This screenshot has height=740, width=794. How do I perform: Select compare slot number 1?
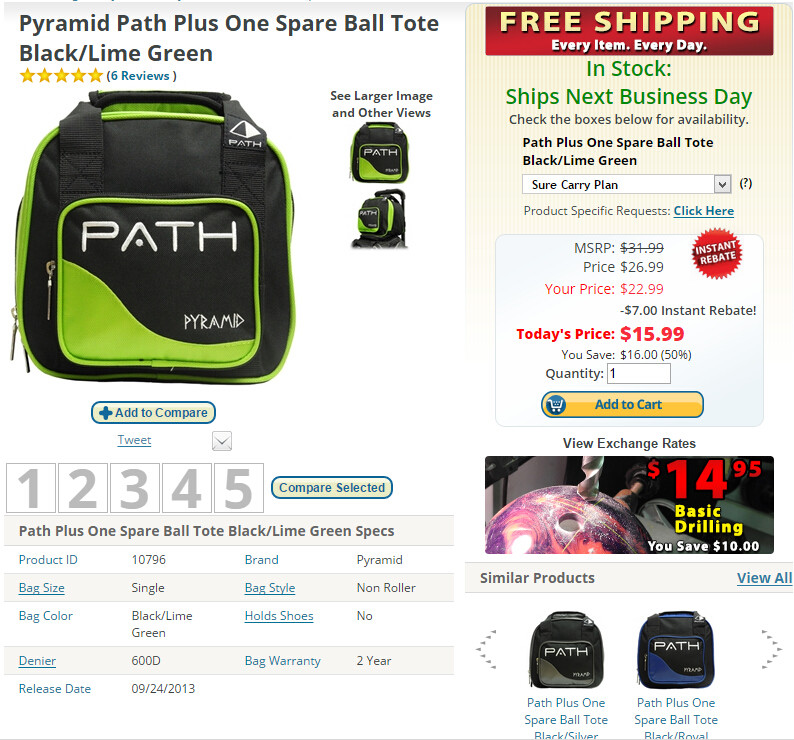click(x=31, y=488)
